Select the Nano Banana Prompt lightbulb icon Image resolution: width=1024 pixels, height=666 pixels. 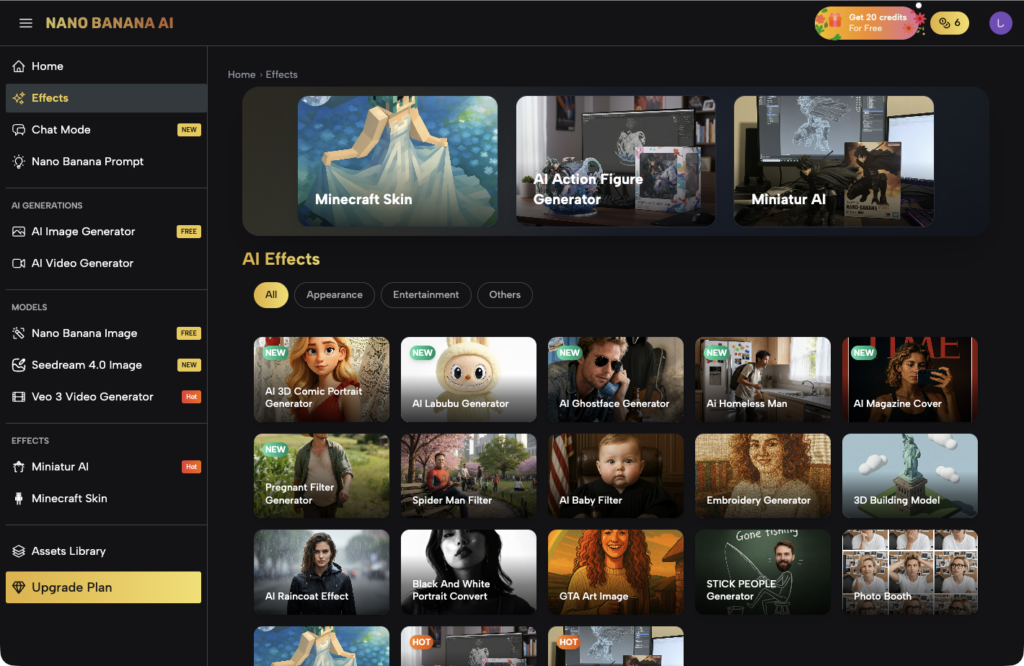click(19, 162)
